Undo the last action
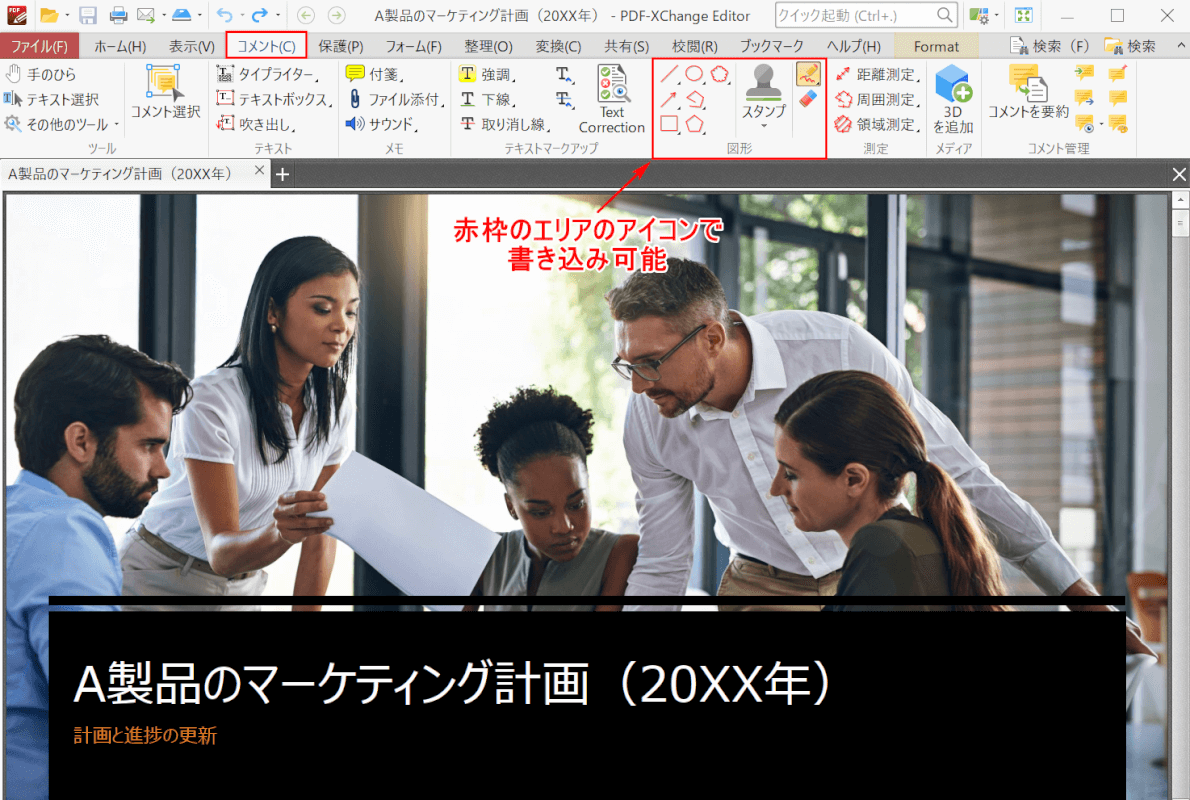Image resolution: width=1190 pixels, height=800 pixels. coord(225,15)
